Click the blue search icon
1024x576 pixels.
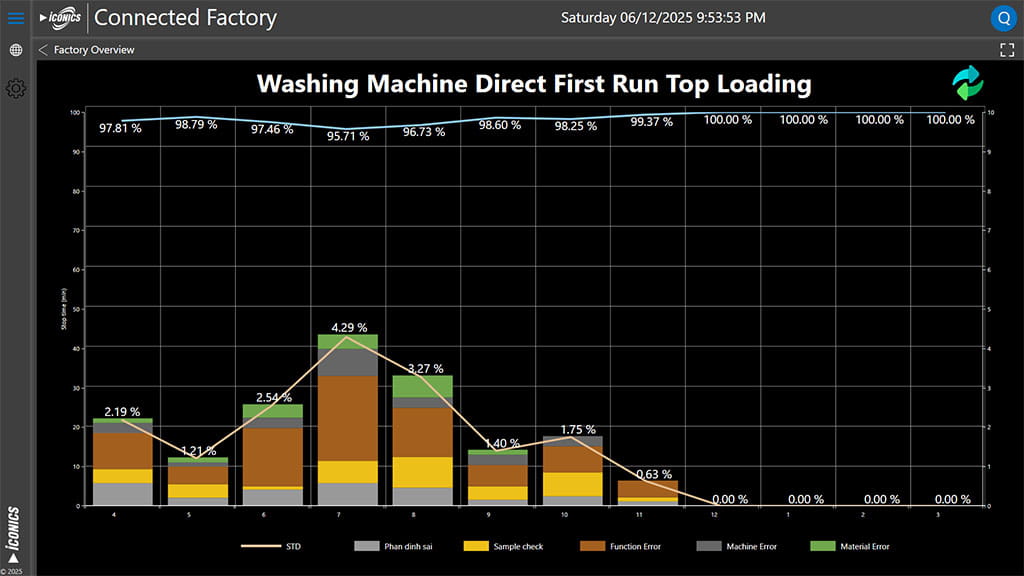1003,18
